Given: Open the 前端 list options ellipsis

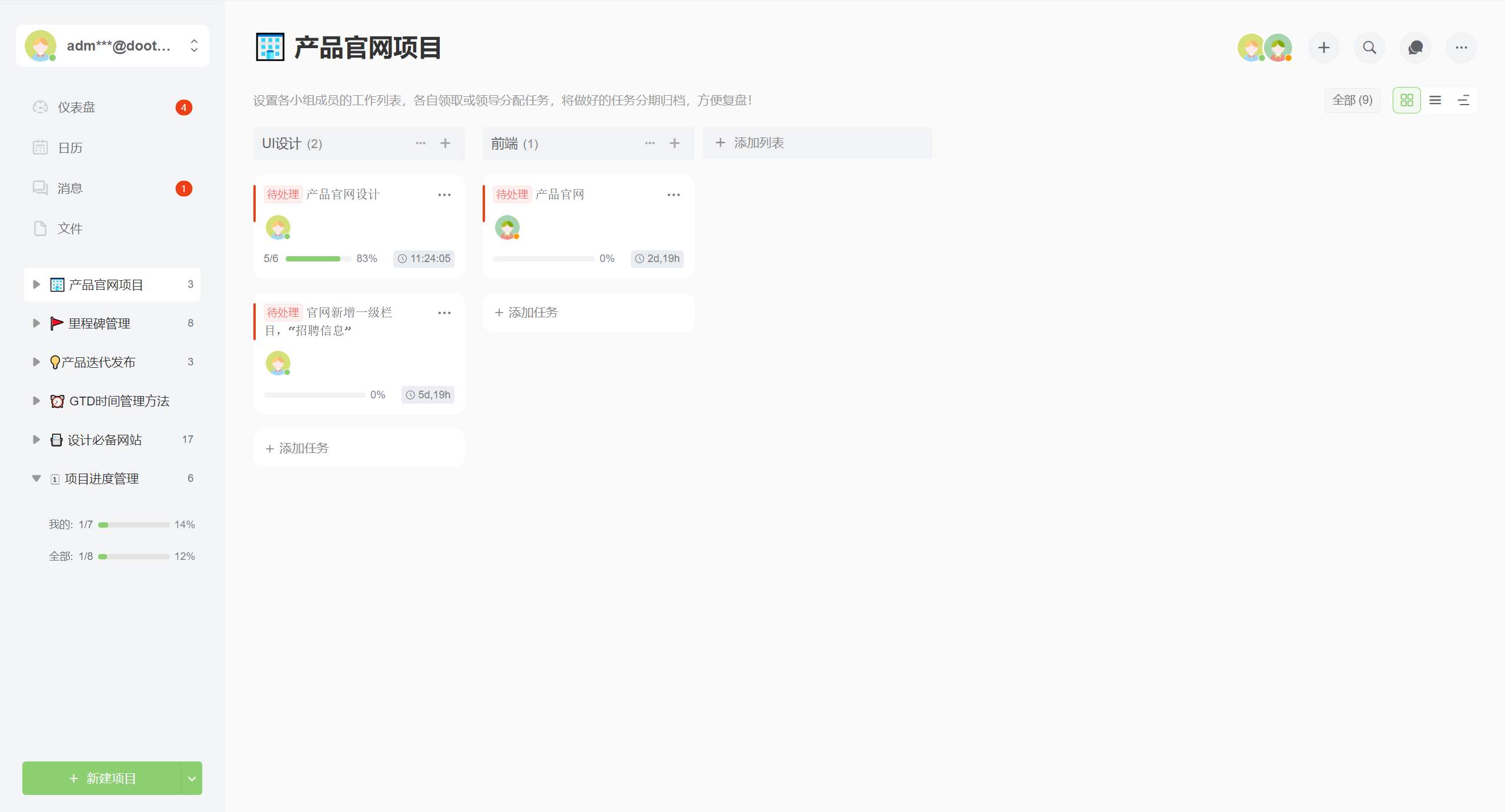Looking at the screenshot, I should point(650,143).
